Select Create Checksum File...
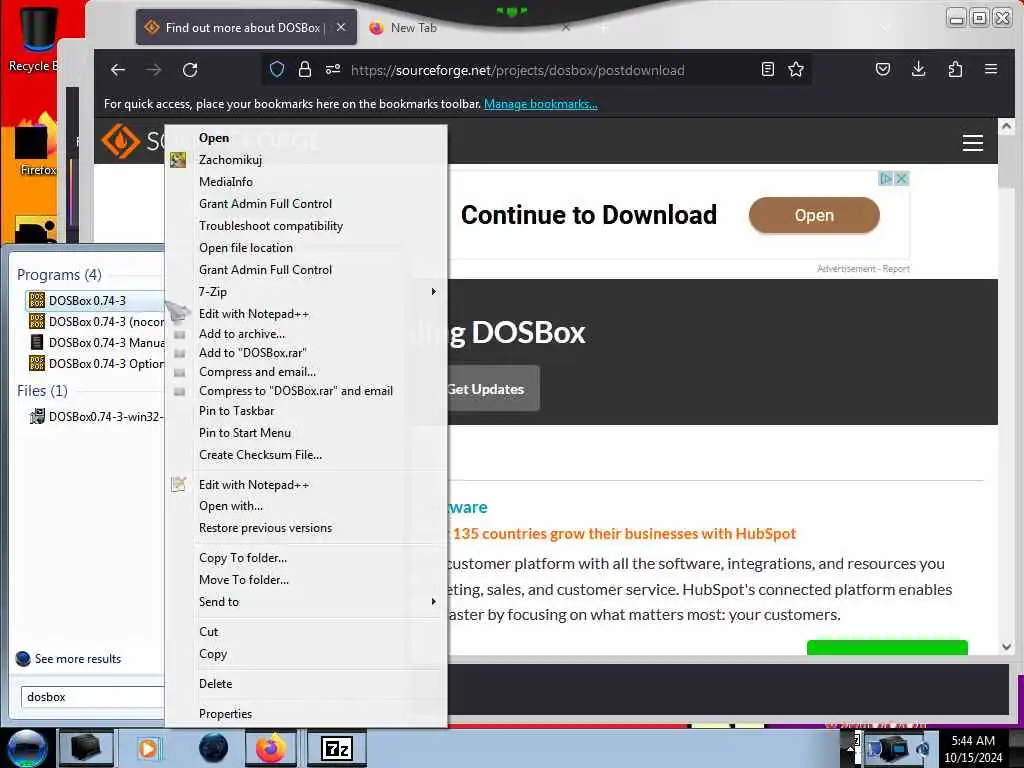 pos(261,455)
